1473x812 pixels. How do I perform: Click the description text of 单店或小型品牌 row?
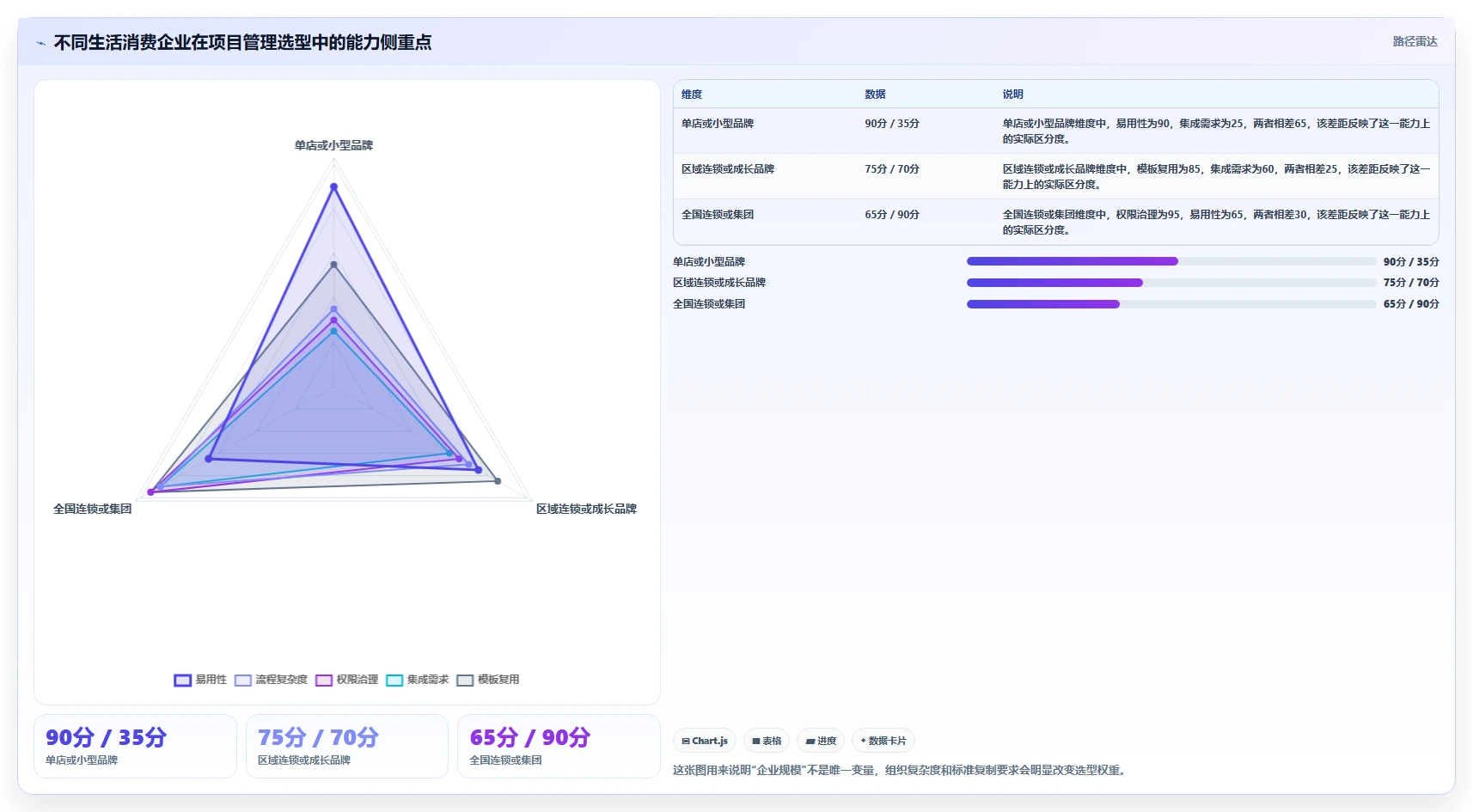(1216, 131)
